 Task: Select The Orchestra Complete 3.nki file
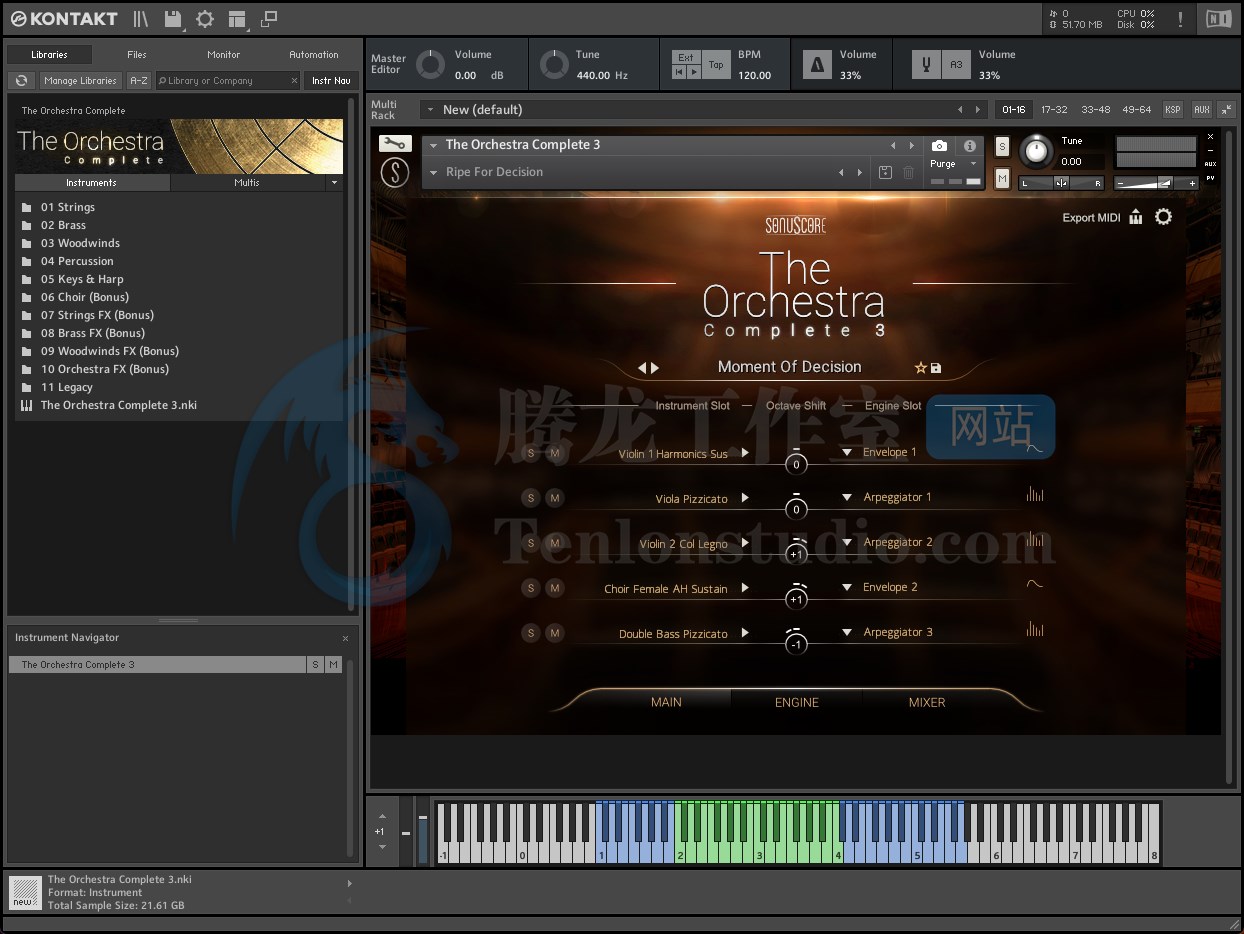click(x=119, y=405)
